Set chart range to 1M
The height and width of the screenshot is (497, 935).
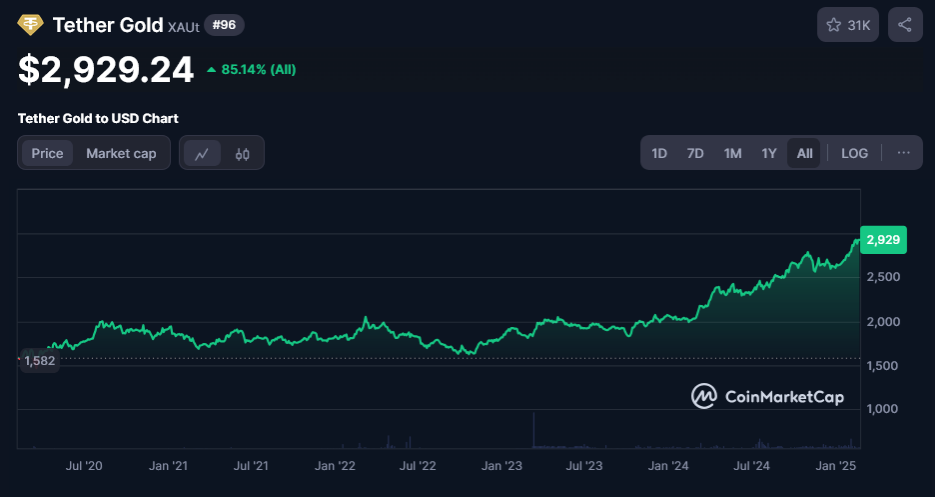coord(732,153)
